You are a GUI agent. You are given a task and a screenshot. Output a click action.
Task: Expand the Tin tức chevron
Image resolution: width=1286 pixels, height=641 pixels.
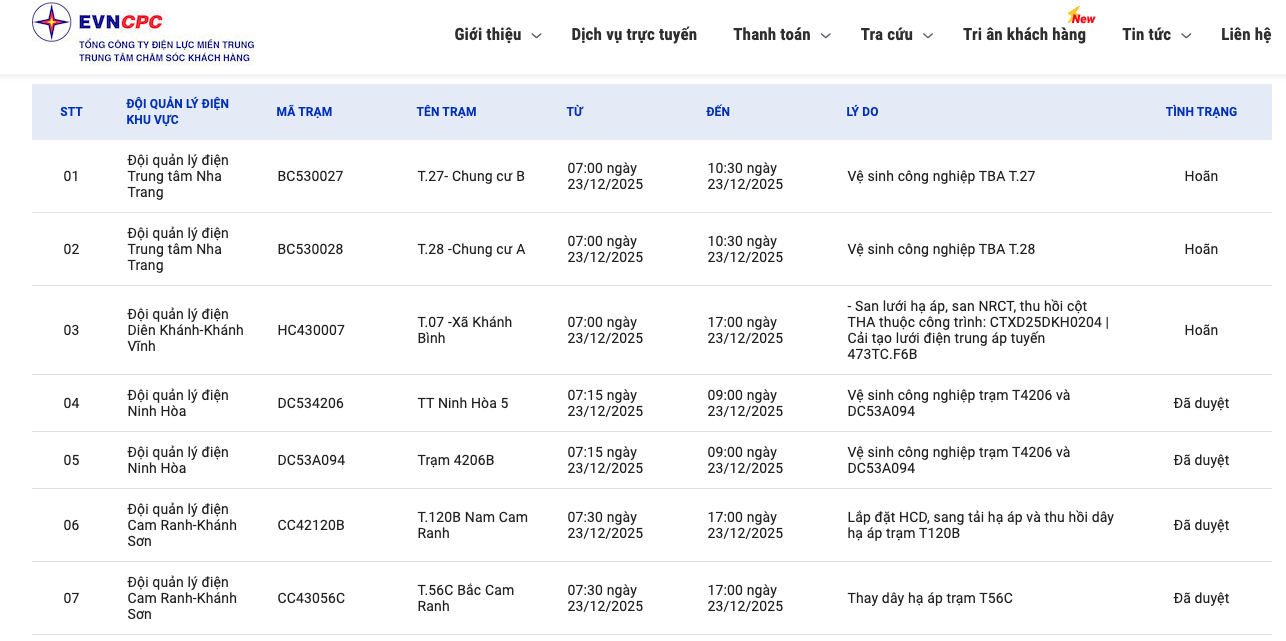(1186, 36)
